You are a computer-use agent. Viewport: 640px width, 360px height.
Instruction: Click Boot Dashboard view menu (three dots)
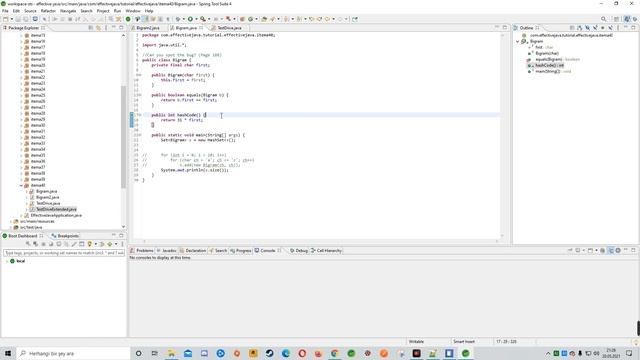(x=122, y=244)
